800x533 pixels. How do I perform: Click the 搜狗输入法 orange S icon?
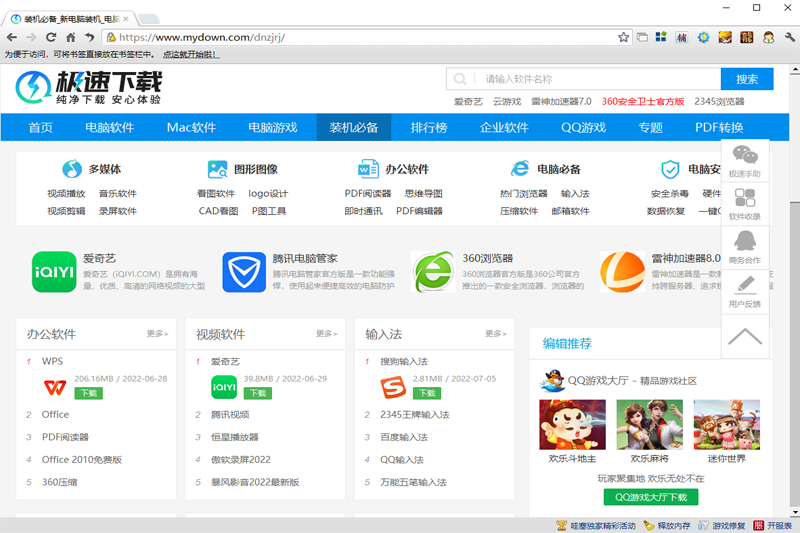tap(393, 388)
